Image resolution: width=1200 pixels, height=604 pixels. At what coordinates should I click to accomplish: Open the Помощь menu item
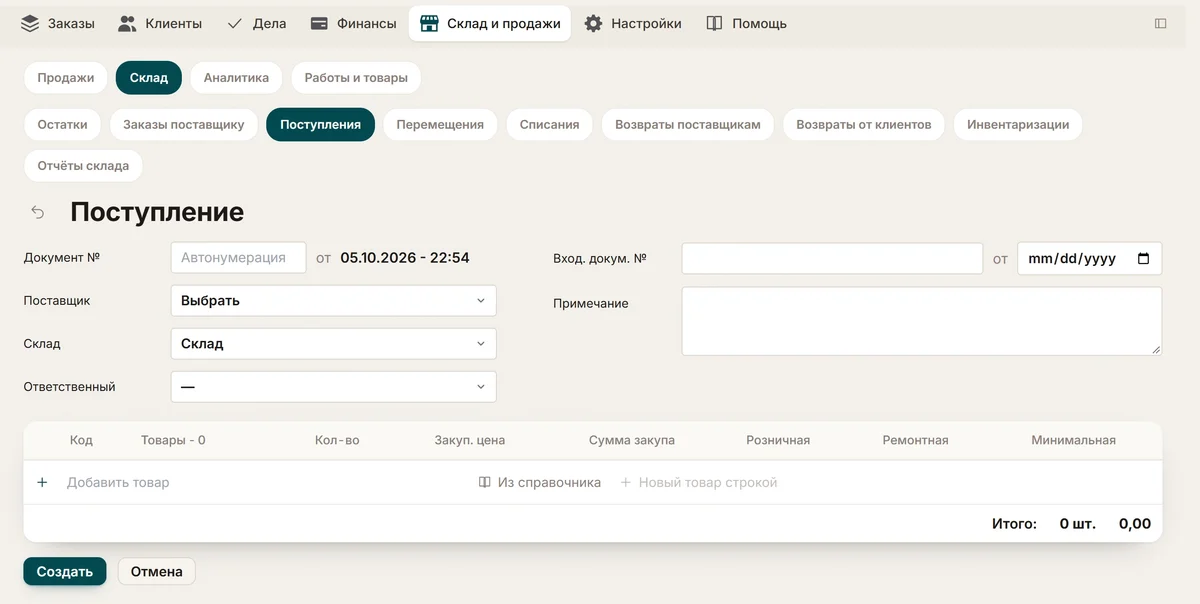747,23
